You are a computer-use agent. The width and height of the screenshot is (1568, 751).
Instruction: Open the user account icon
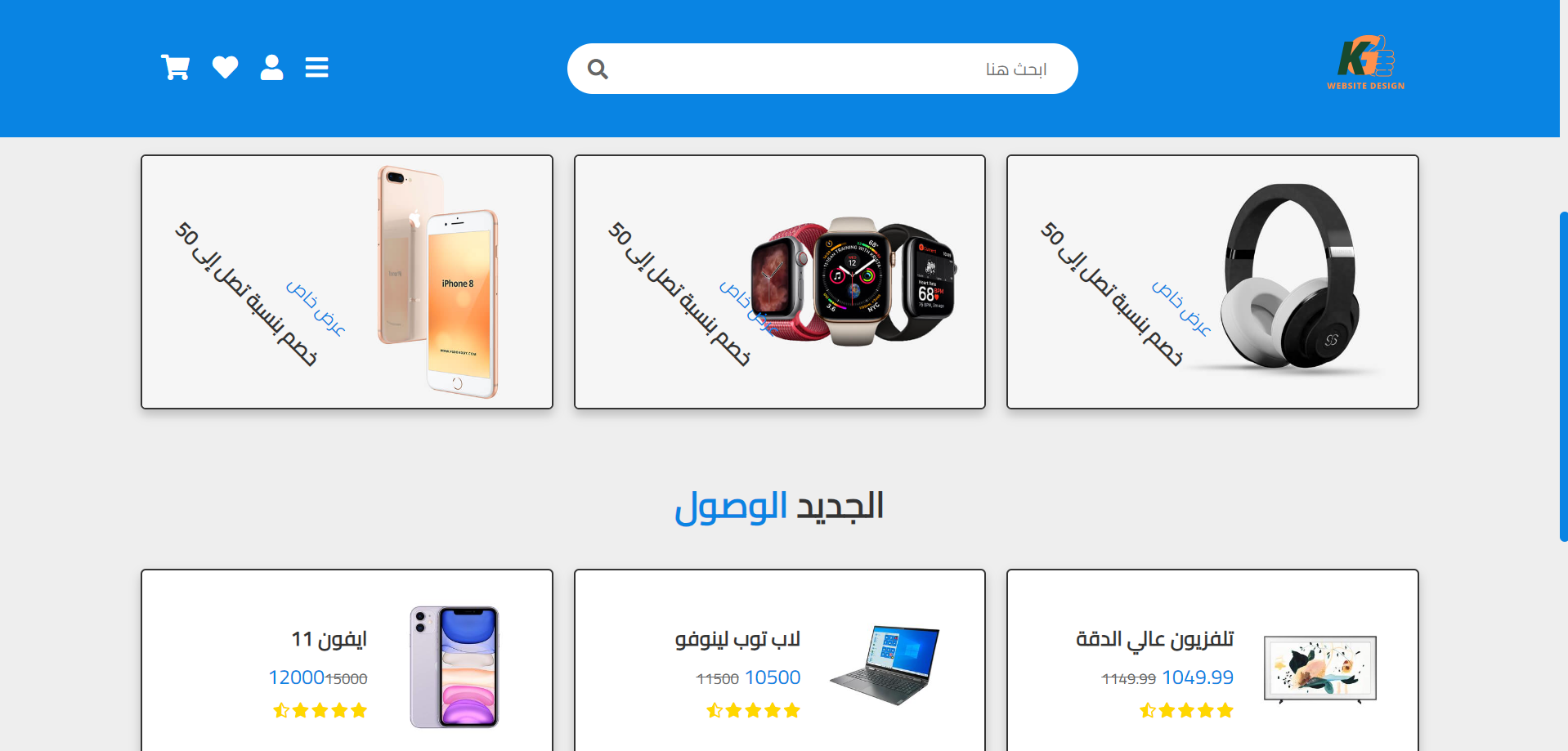pos(271,67)
